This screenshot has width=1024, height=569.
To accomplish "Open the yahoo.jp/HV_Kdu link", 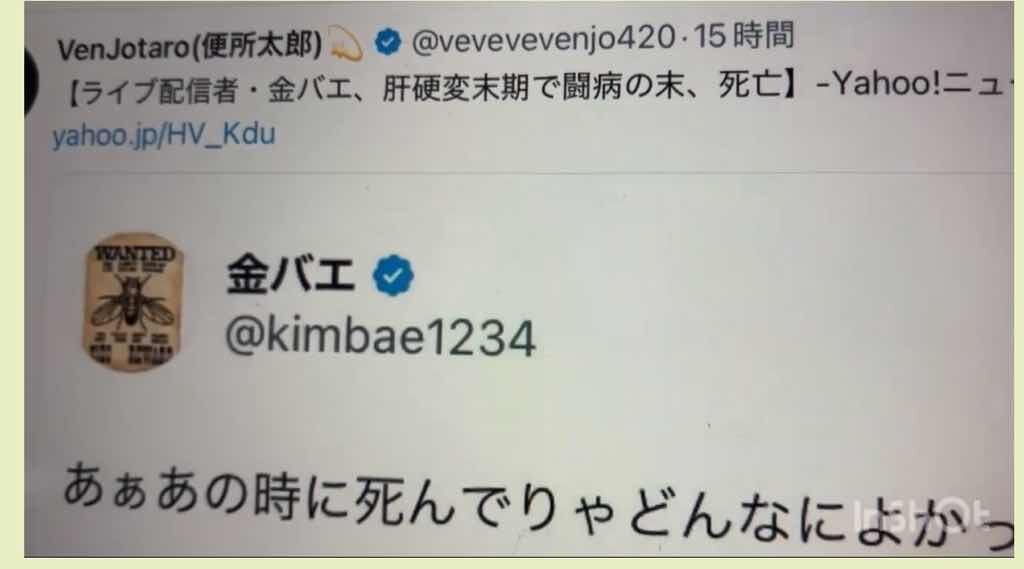I will pos(164,135).
